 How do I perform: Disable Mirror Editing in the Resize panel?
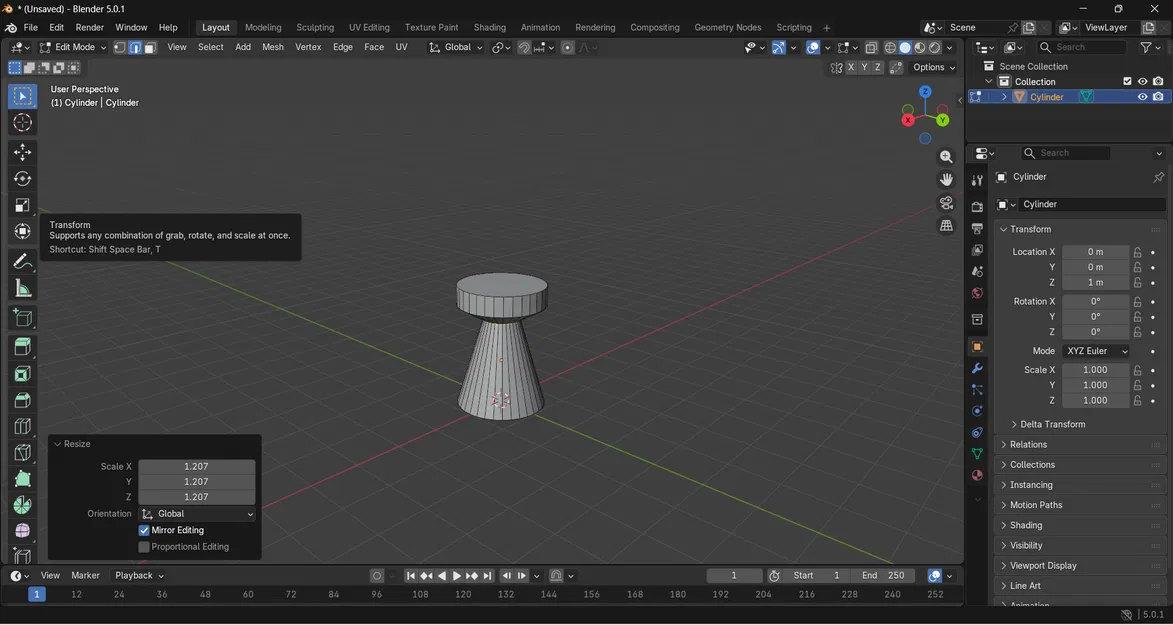click(143, 530)
